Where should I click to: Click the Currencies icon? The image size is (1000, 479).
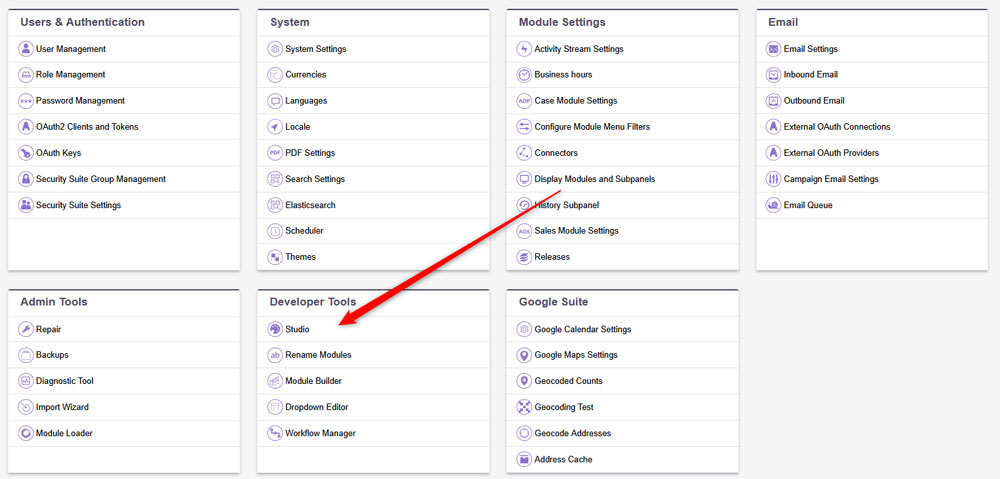(x=275, y=75)
